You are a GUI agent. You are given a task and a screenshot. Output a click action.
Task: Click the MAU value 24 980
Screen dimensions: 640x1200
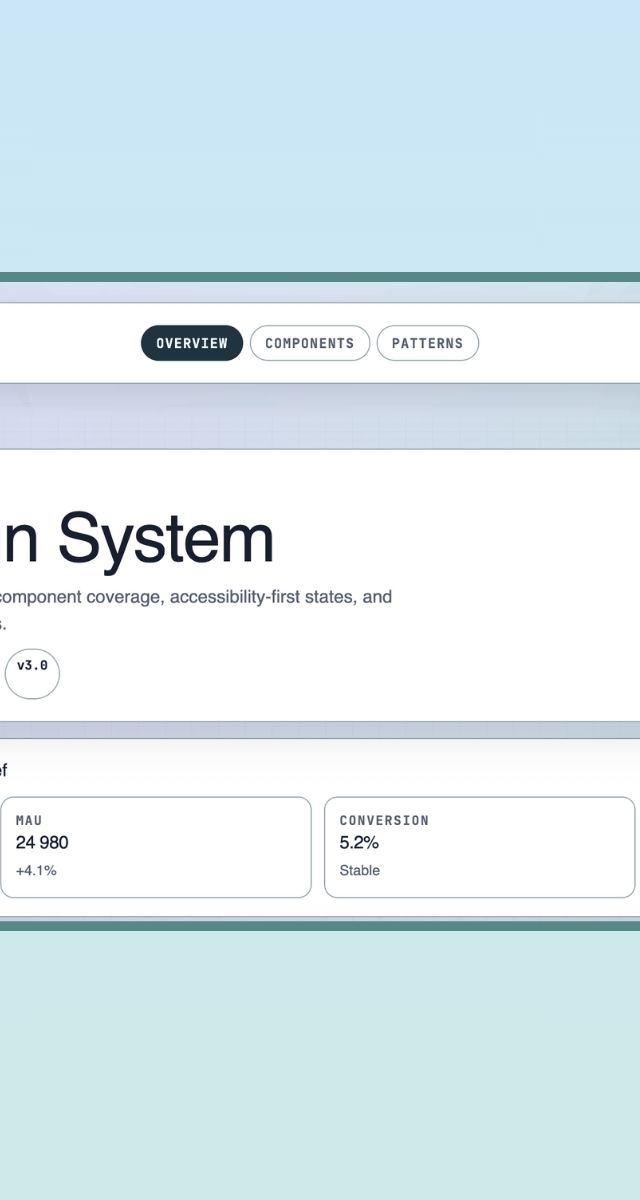42,843
